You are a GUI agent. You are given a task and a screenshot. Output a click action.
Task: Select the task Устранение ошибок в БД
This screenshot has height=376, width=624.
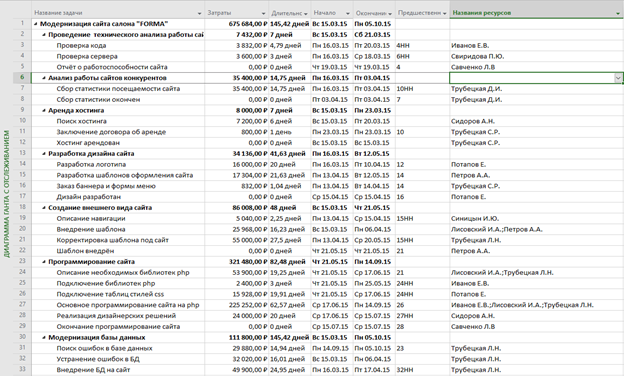coord(98,359)
